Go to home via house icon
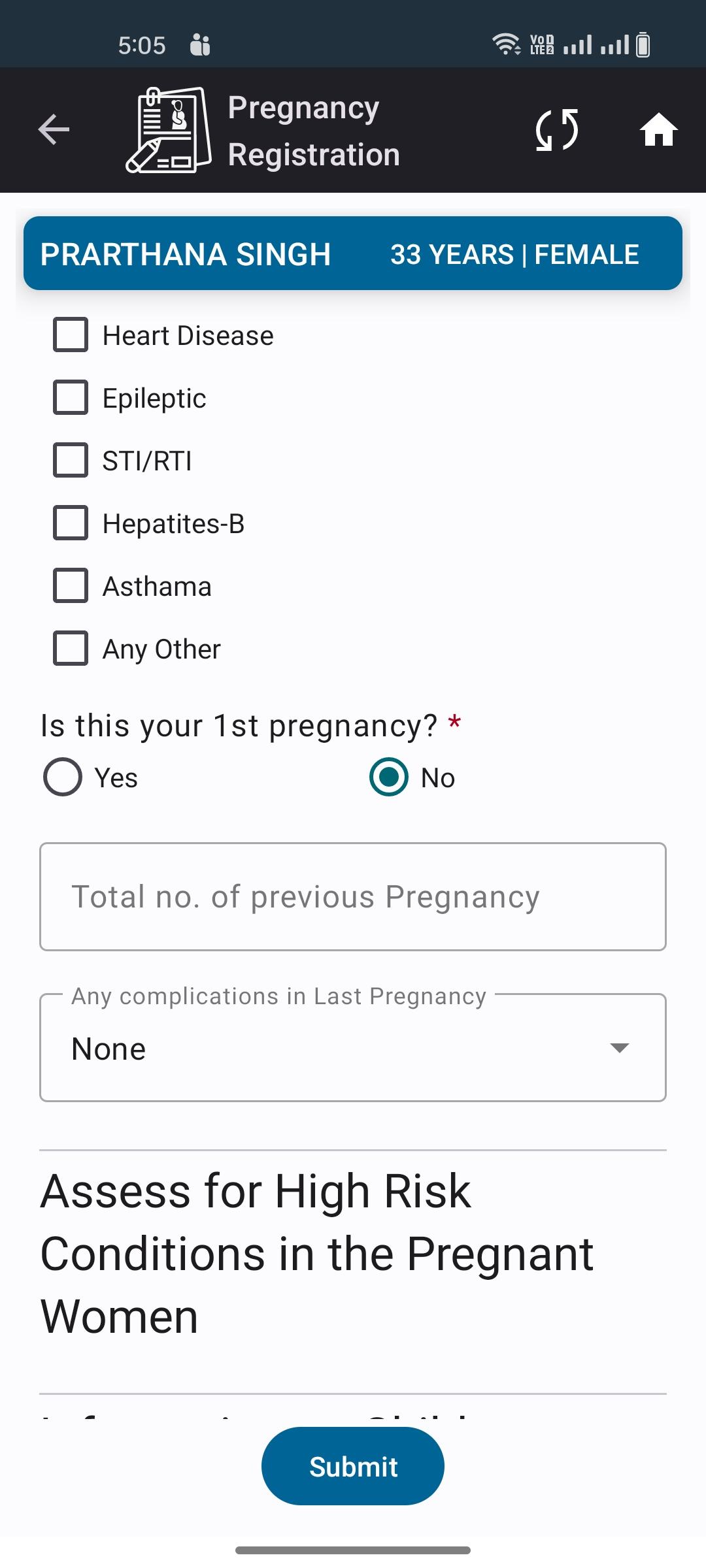 click(658, 129)
